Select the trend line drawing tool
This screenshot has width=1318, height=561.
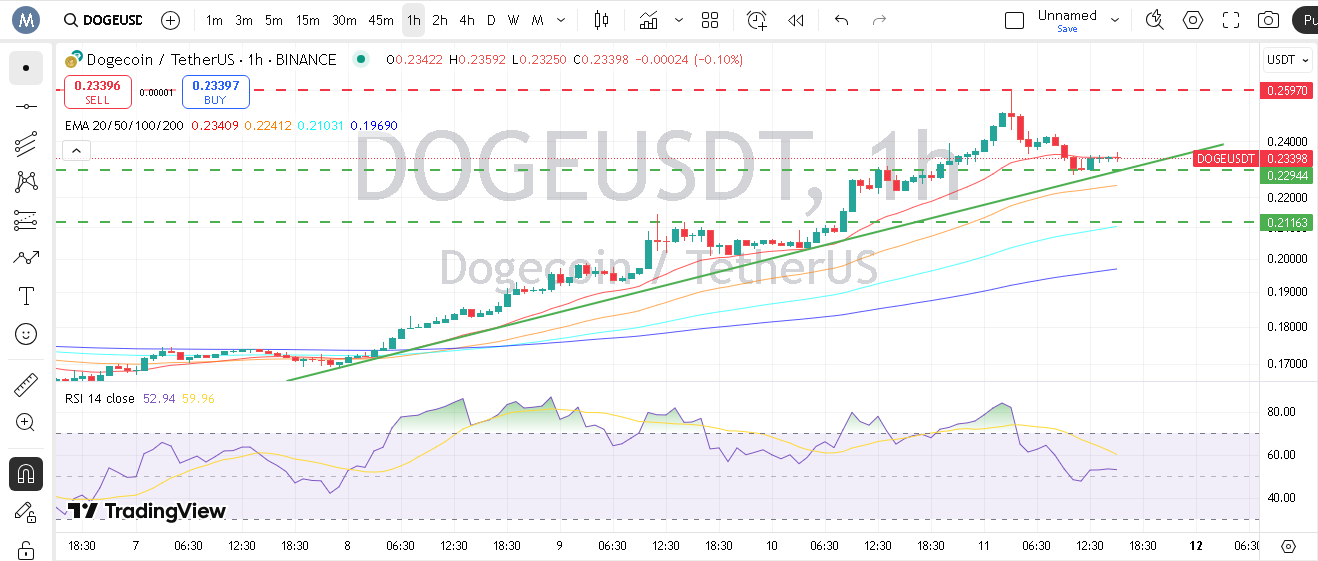pos(26,106)
